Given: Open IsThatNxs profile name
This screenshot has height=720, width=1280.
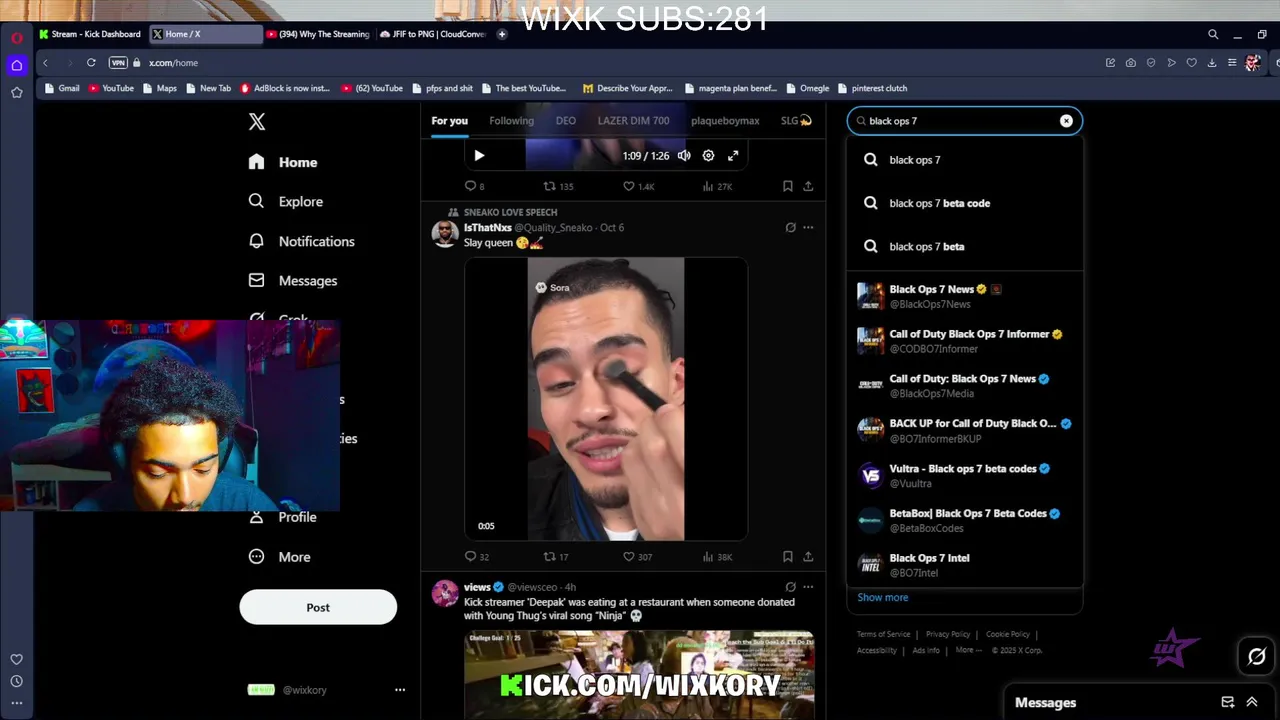Looking at the screenshot, I should click(x=488, y=227).
